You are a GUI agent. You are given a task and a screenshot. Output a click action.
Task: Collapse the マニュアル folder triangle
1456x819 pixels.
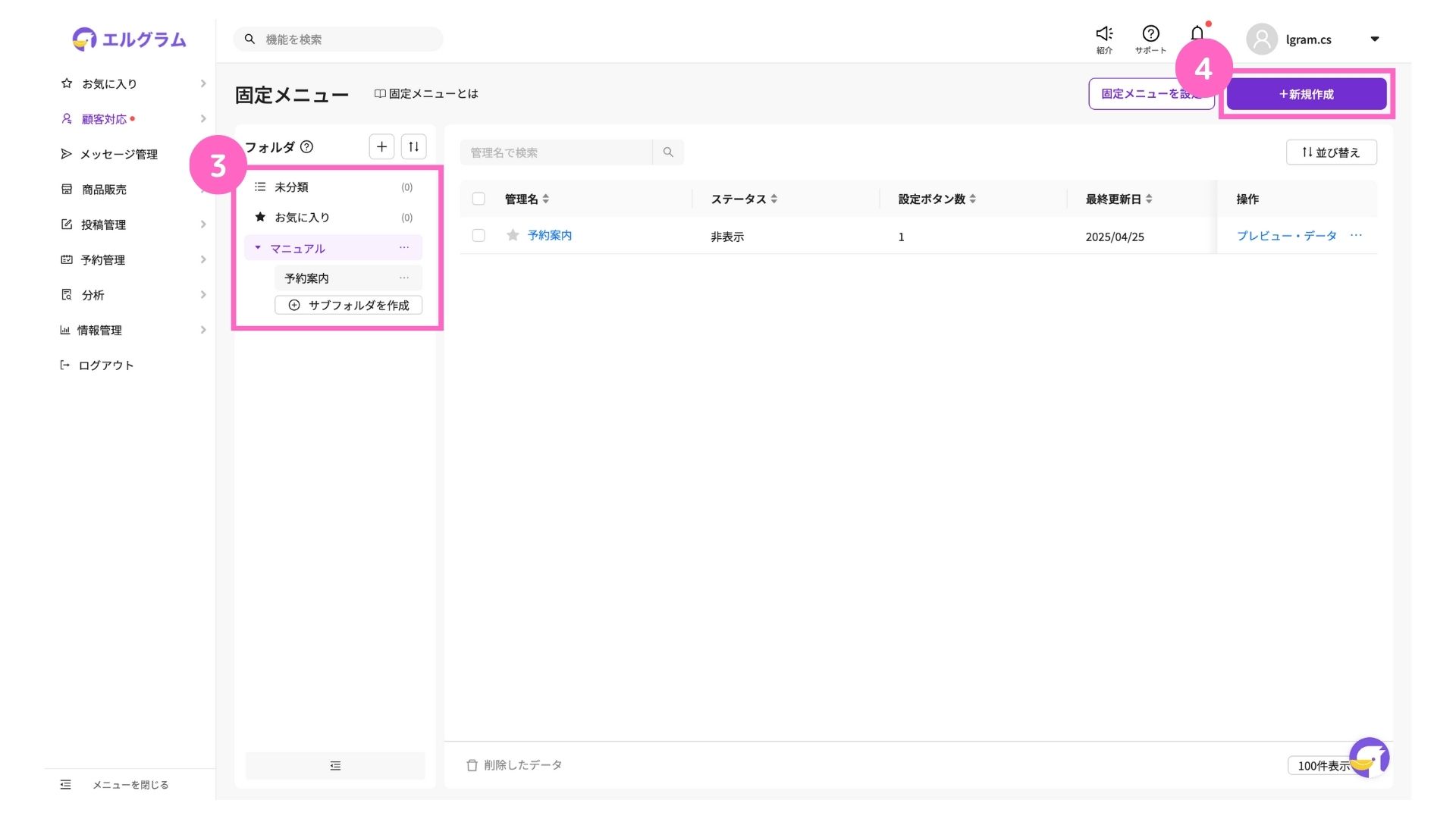(x=258, y=248)
